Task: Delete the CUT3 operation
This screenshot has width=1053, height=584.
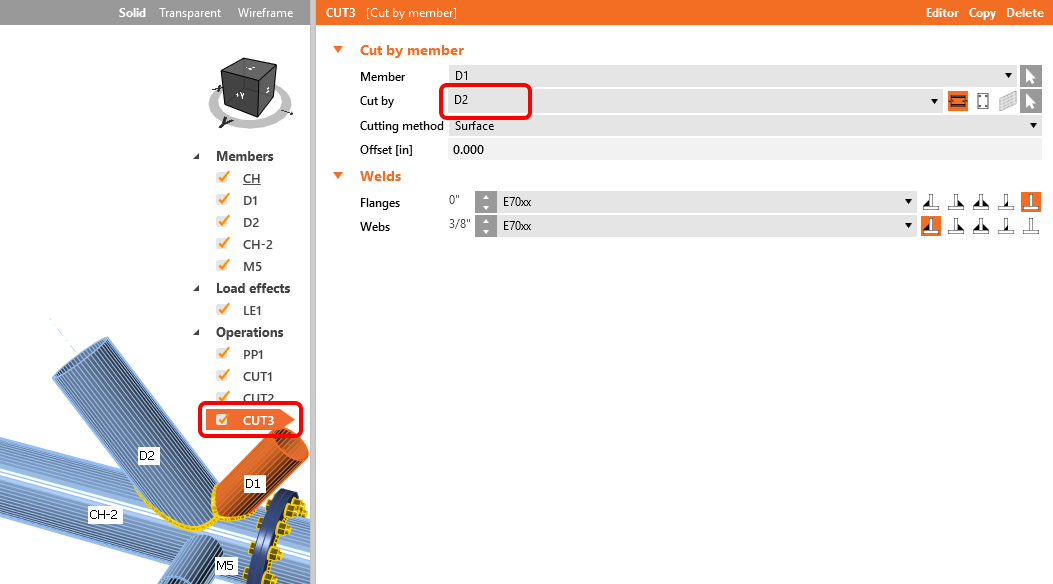Action: tap(1025, 13)
